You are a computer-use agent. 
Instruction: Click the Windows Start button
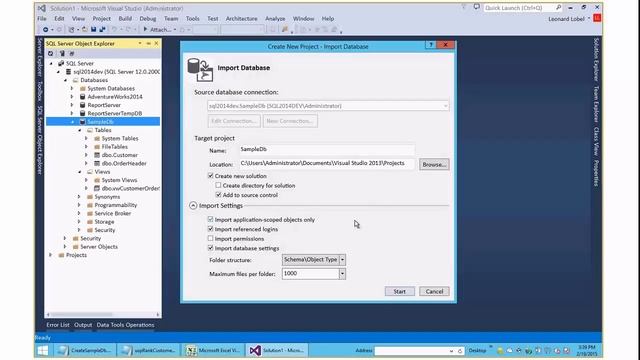pos(43,350)
